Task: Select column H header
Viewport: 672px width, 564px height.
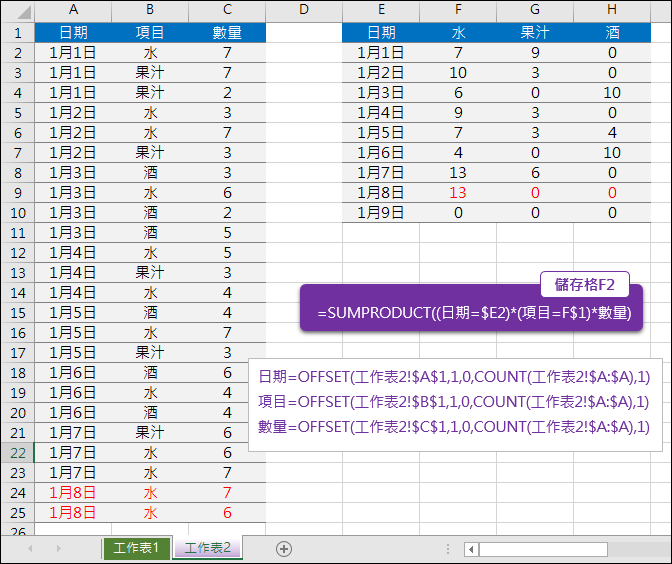Action: point(612,10)
